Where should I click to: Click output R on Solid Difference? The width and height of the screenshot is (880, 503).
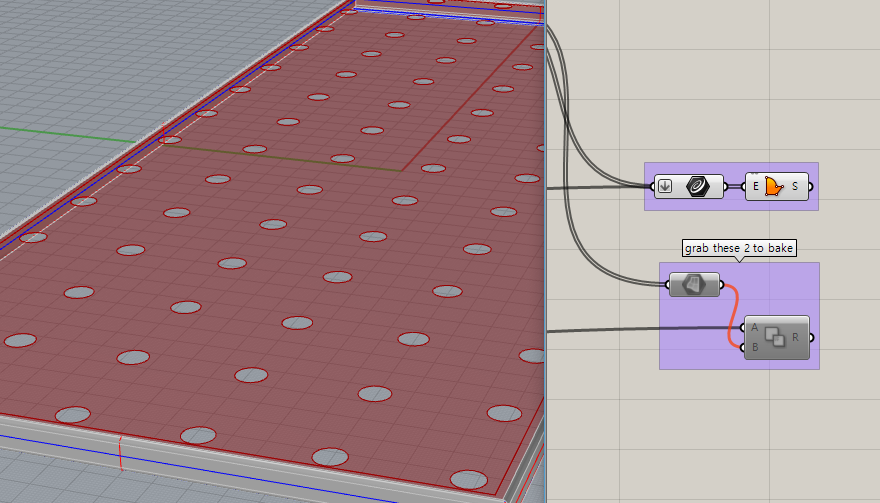point(796,337)
